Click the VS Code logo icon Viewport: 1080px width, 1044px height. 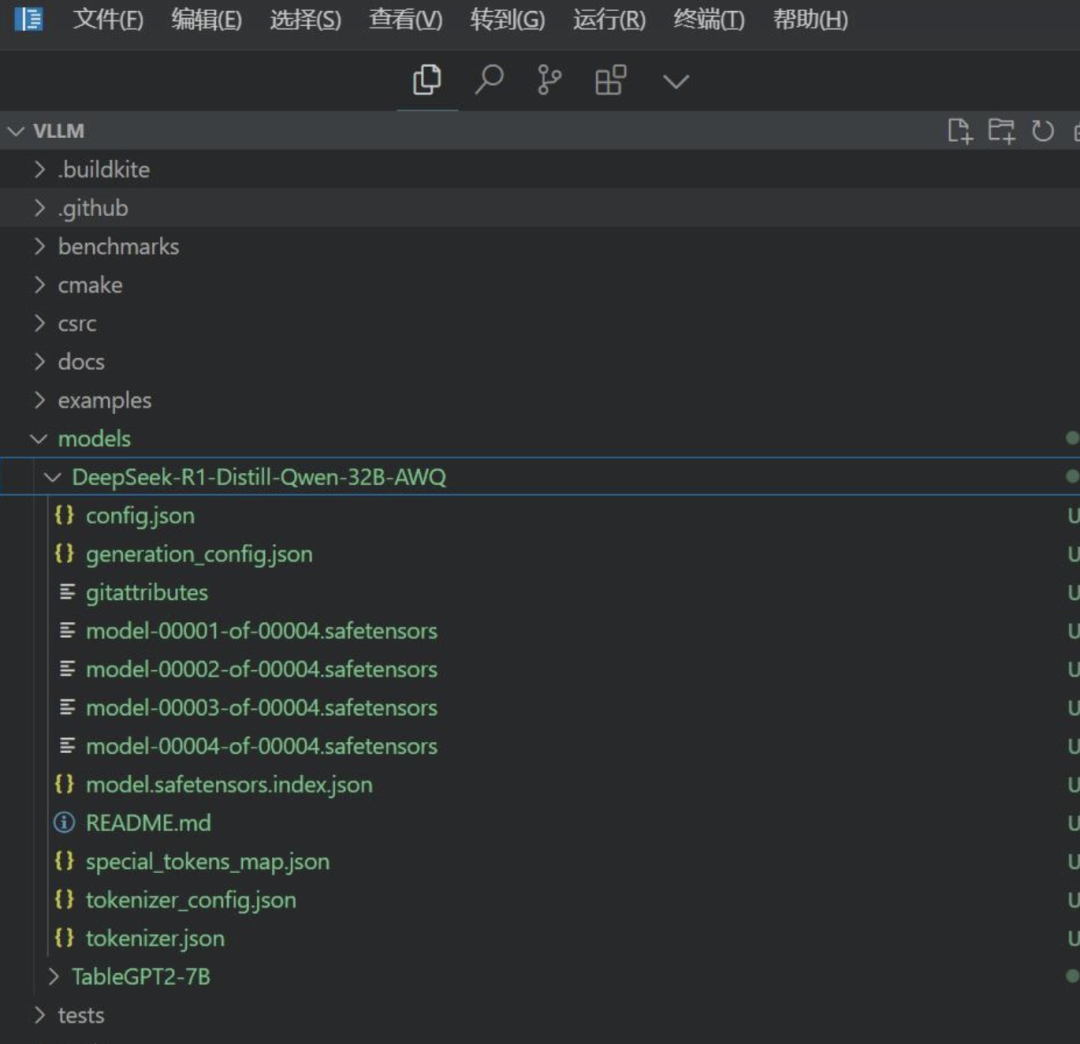tap(29, 19)
